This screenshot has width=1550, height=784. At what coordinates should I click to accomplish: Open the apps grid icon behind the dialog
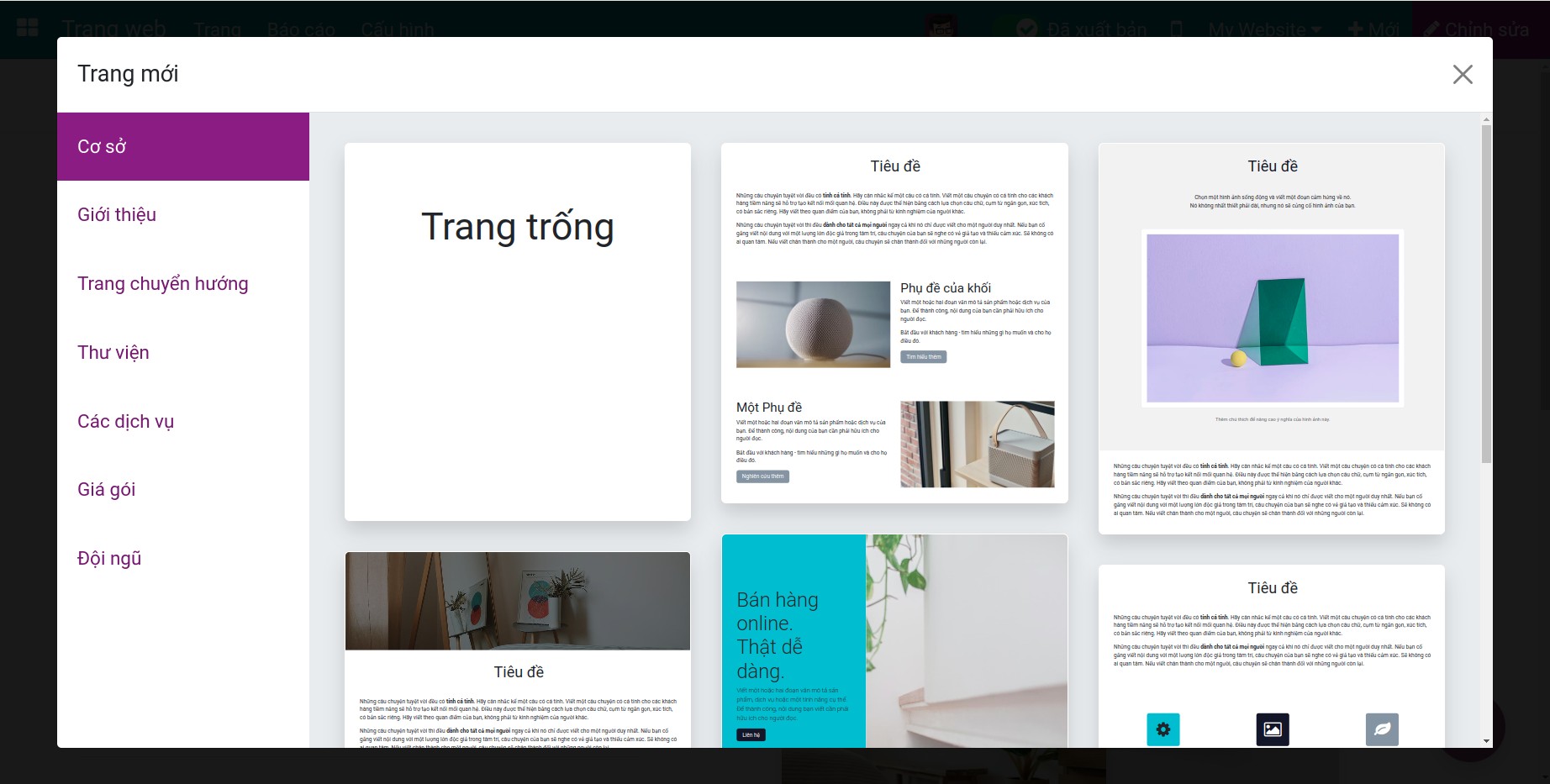[28, 28]
